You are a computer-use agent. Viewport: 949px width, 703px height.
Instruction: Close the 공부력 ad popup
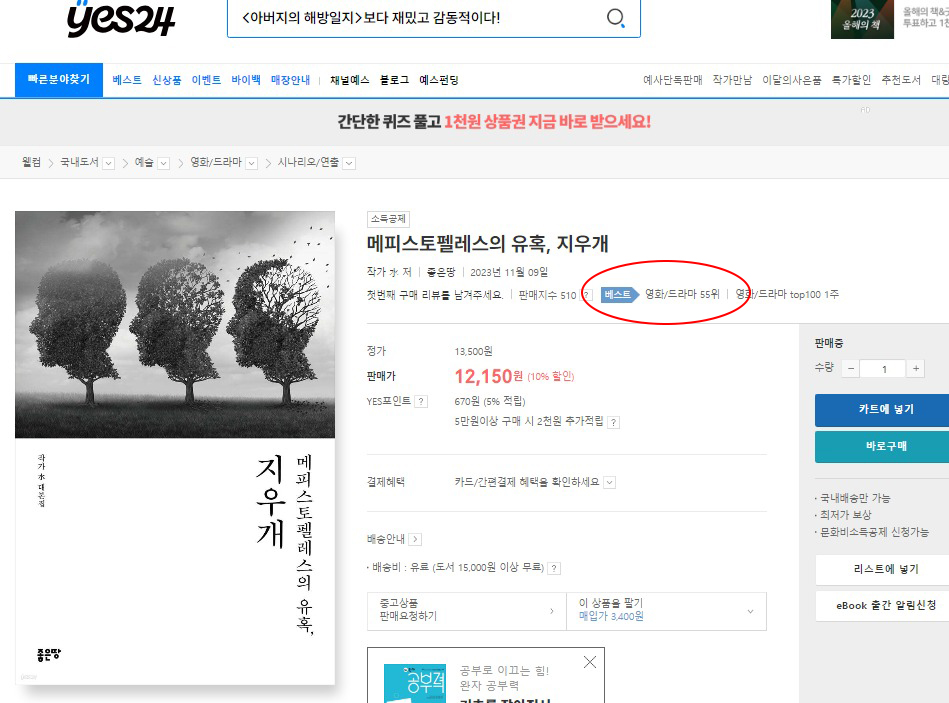coord(590,662)
